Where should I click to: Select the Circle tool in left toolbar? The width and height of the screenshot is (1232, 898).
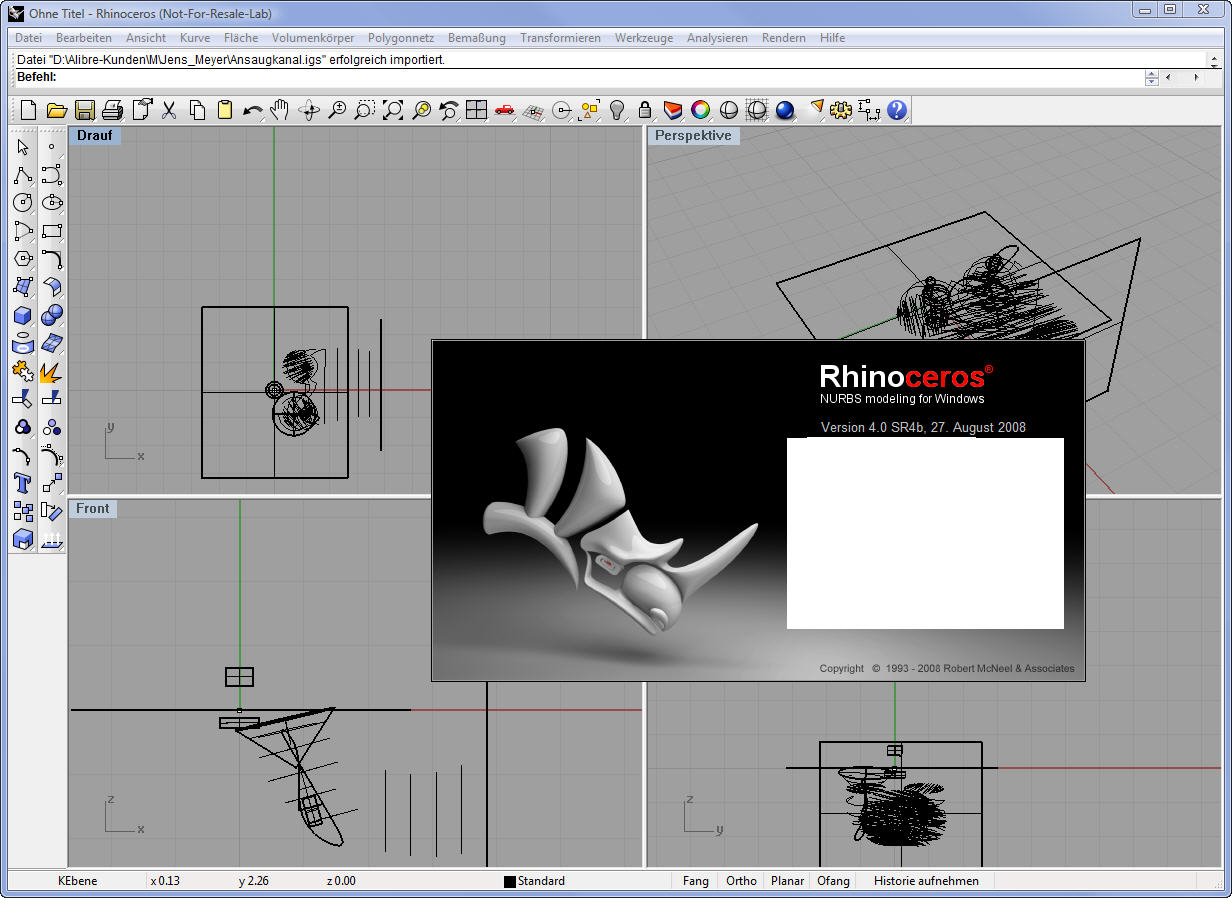pyautogui.click(x=23, y=203)
